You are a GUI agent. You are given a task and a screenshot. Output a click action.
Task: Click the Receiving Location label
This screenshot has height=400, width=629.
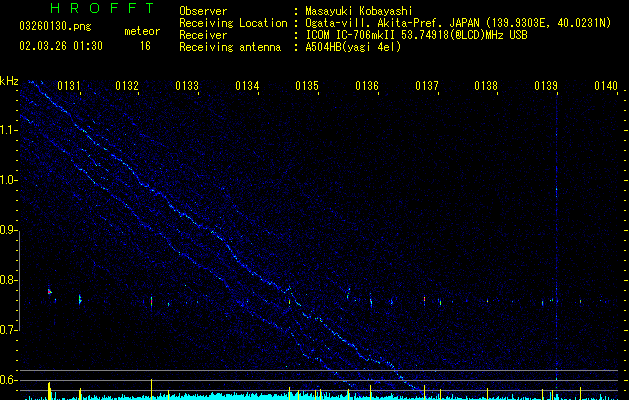pyautogui.click(x=233, y=23)
